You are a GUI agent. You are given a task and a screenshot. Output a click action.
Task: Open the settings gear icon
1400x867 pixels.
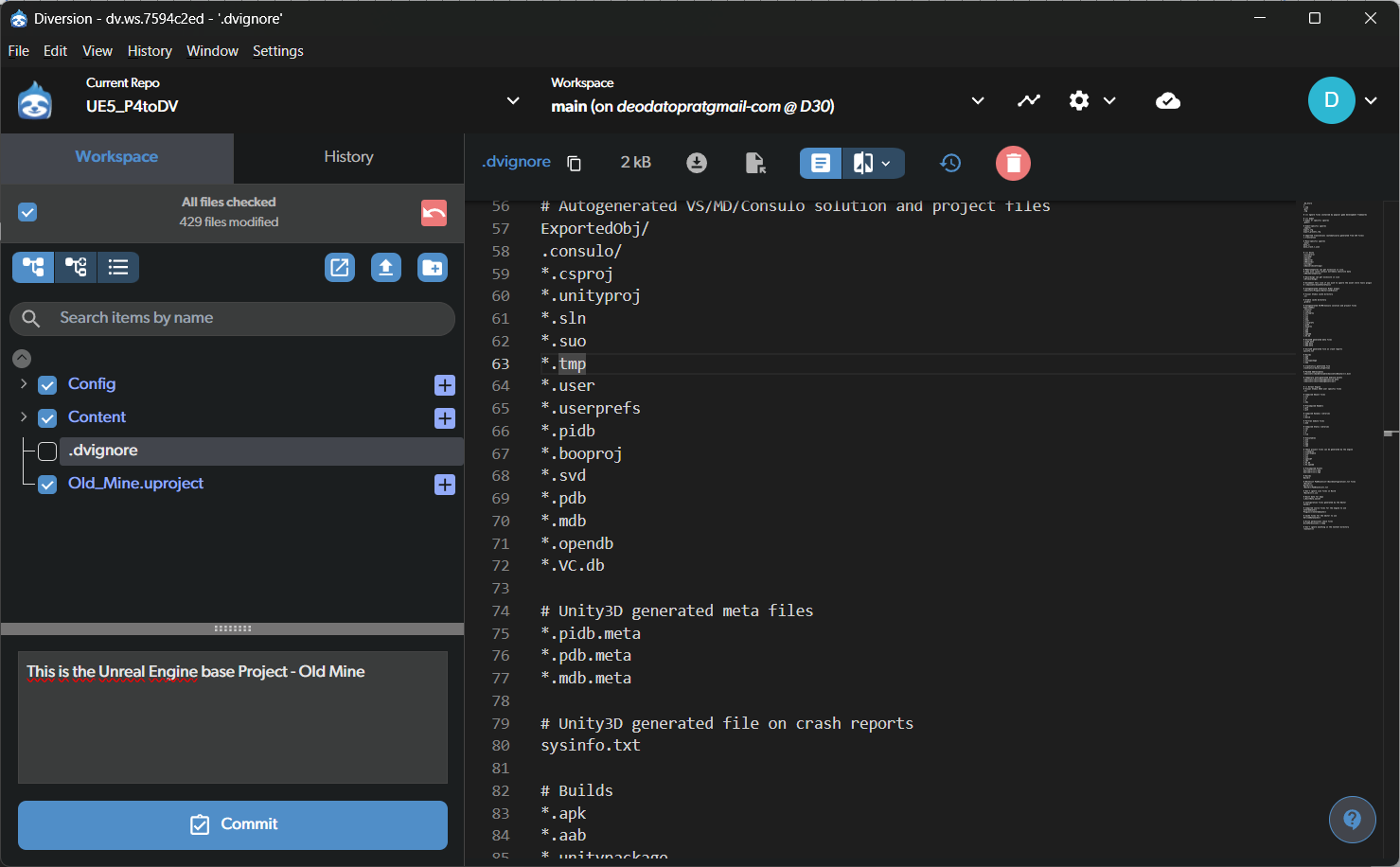point(1079,100)
